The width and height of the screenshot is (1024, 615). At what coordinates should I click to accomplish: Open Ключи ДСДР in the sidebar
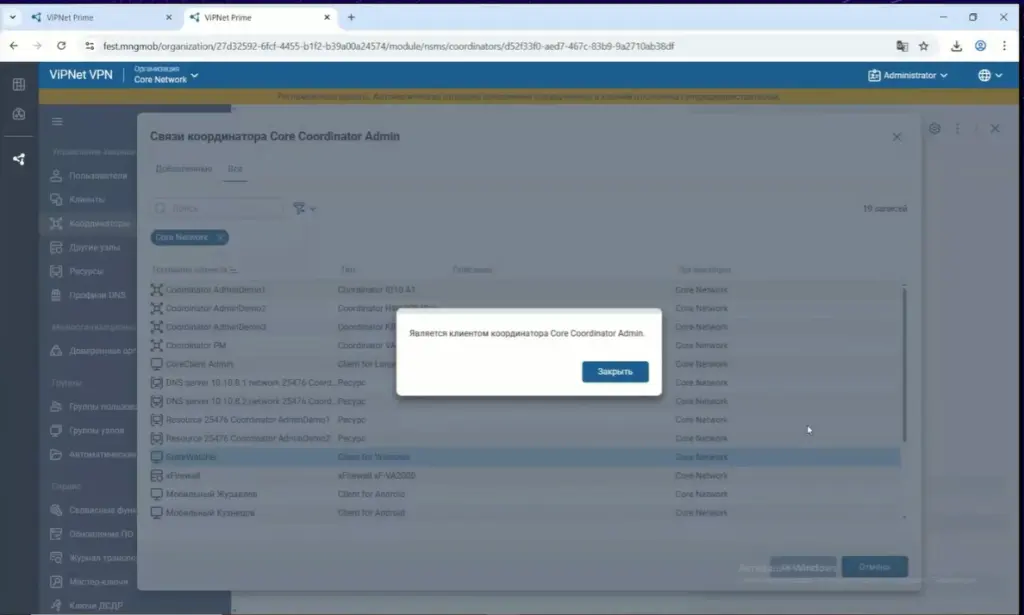click(x=86, y=605)
